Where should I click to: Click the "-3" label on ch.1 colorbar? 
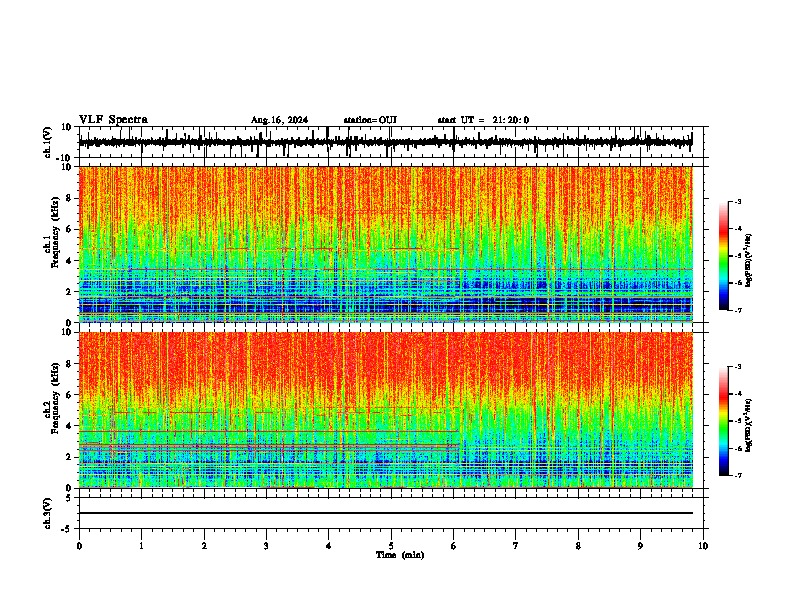click(738, 202)
